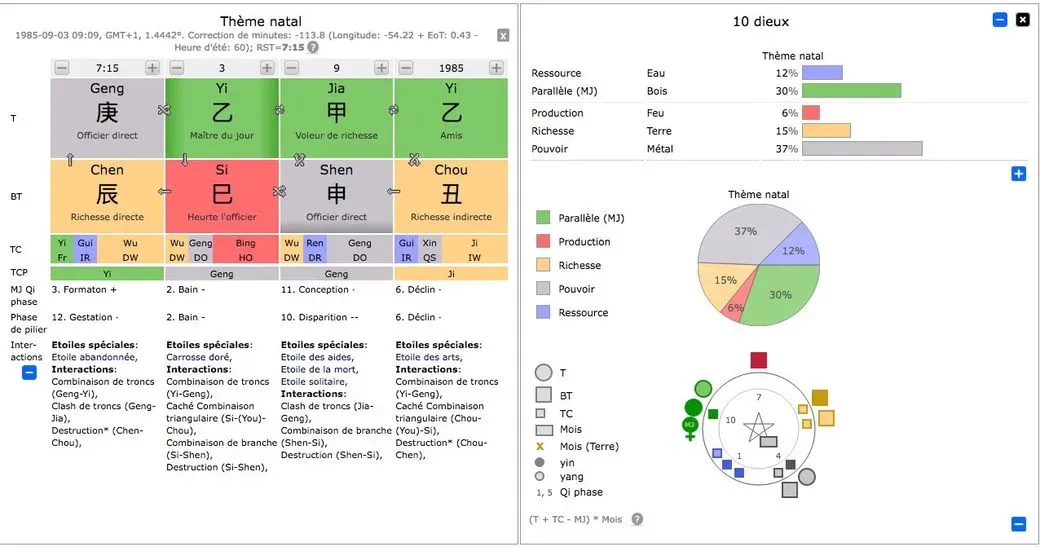Screen dimensions: 1040x547
Task: Open help for (T + TC - MJ) * Mois formula
Action: coord(637,519)
